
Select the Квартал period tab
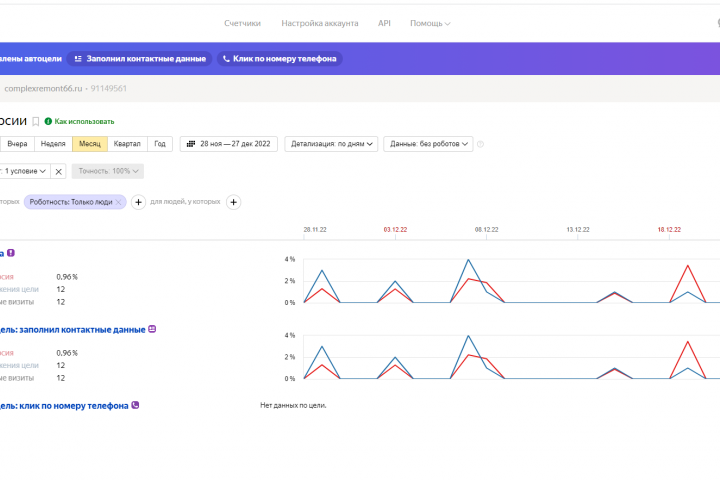(127, 144)
